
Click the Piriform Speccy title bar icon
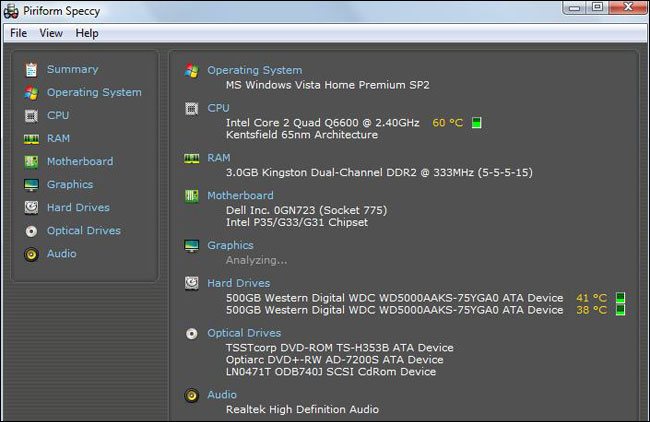click(x=13, y=9)
